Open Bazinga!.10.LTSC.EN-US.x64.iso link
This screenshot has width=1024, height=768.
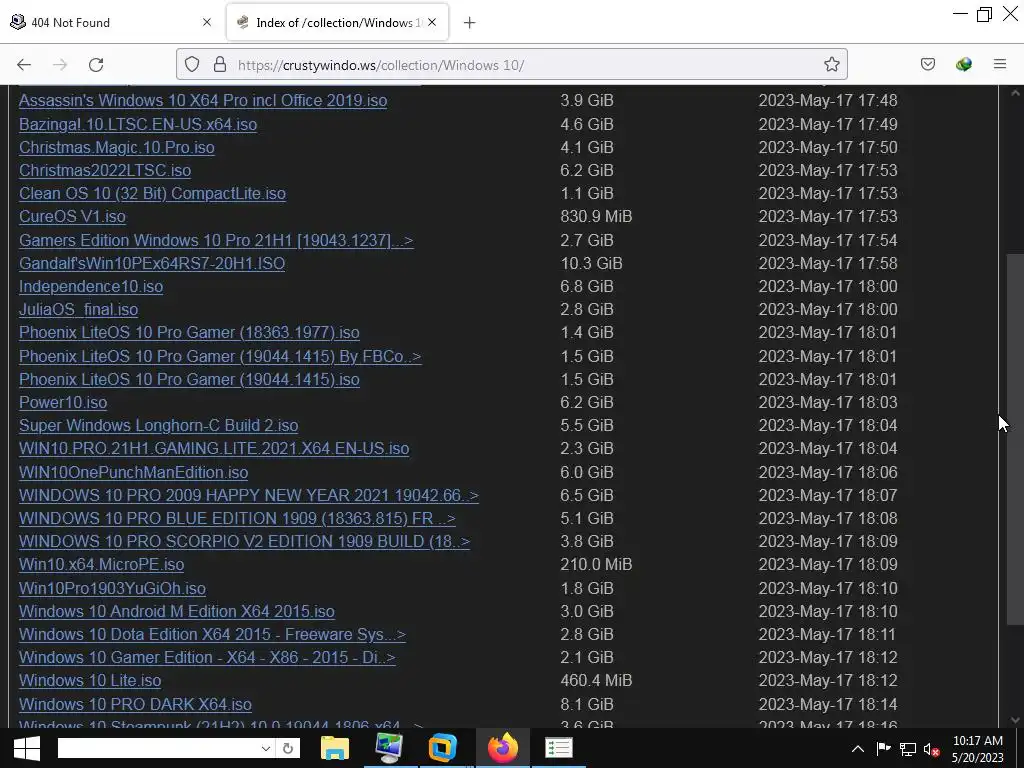(x=138, y=124)
